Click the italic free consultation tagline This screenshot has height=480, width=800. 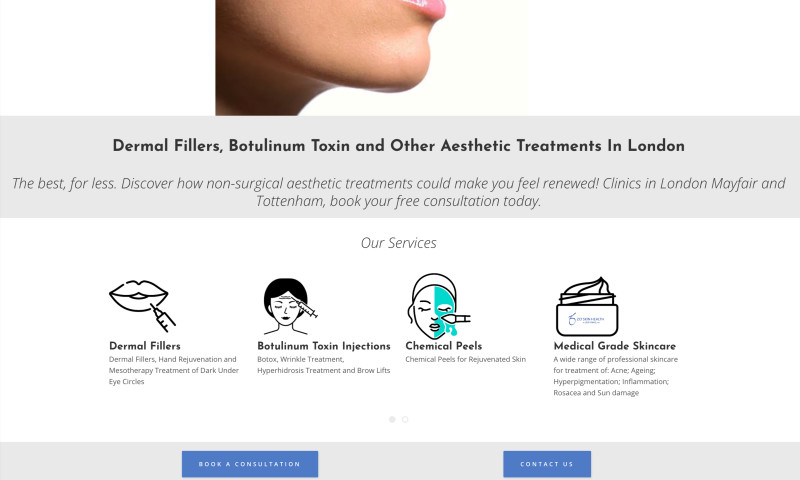tap(398, 192)
